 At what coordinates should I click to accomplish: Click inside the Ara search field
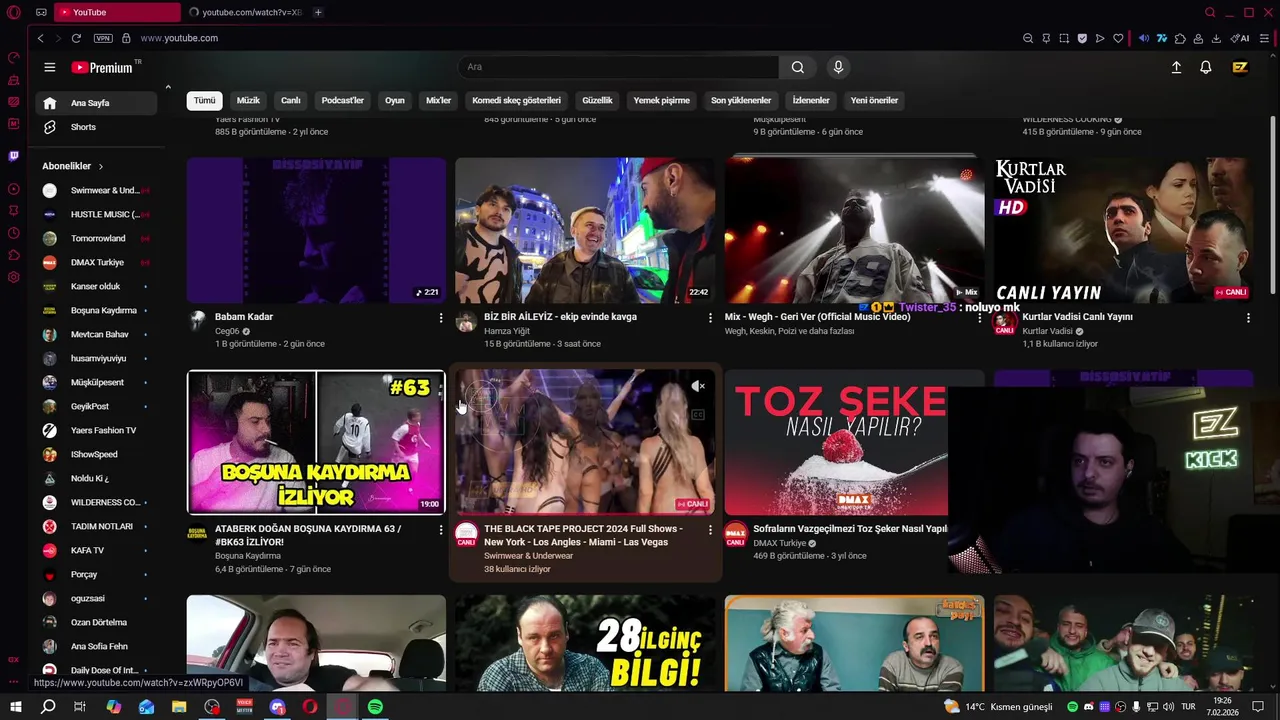pos(618,67)
